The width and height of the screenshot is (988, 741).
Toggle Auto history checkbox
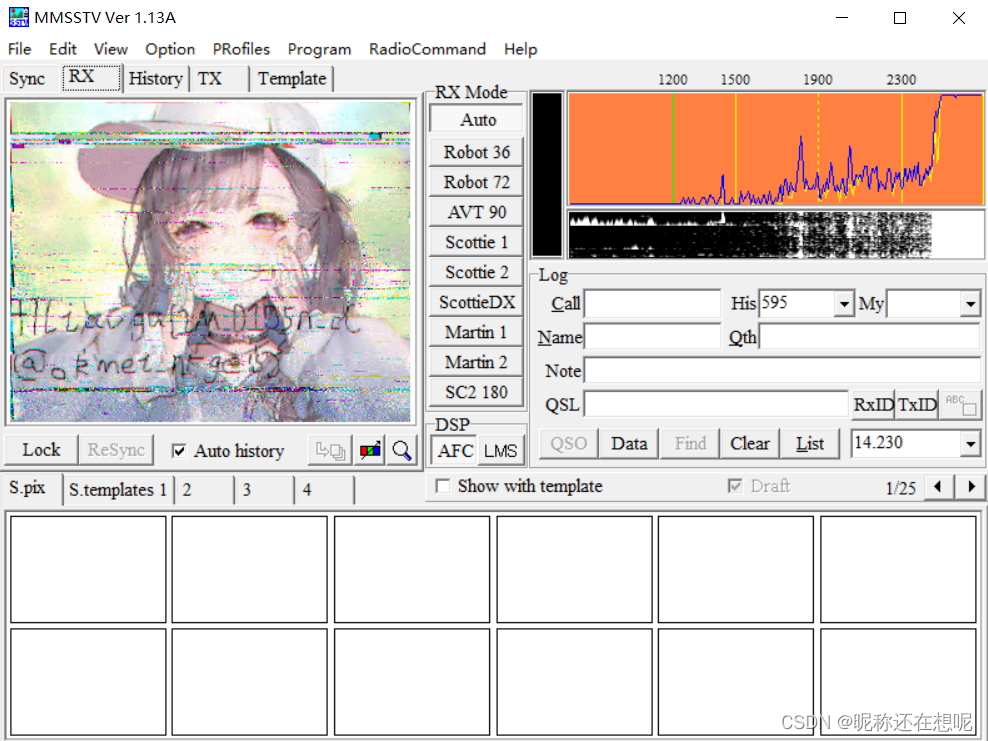[x=179, y=451]
